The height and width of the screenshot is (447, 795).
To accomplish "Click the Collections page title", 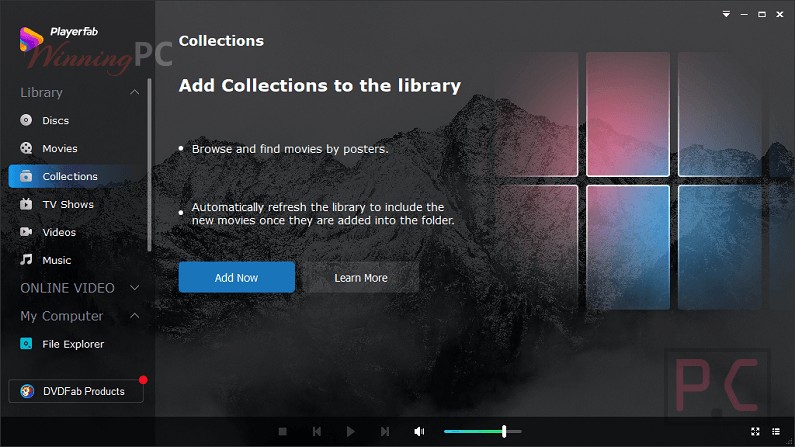I will (221, 41).
